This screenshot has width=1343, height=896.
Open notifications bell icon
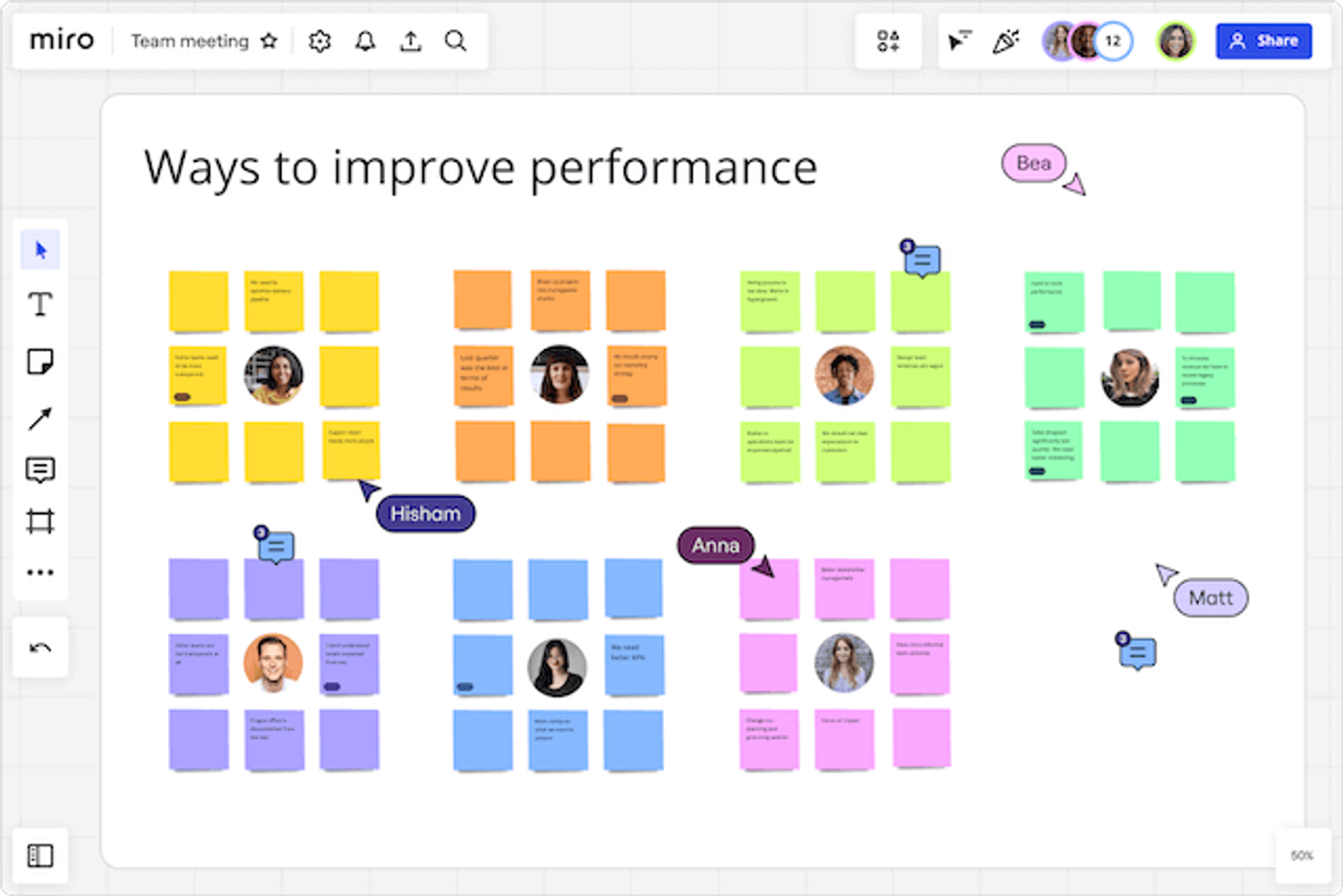coord(365,41)
